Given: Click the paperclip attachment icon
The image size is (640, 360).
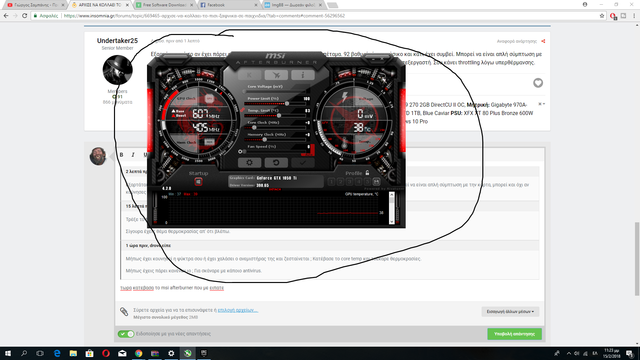Looking at the screenshot, I should pos(124,312).
